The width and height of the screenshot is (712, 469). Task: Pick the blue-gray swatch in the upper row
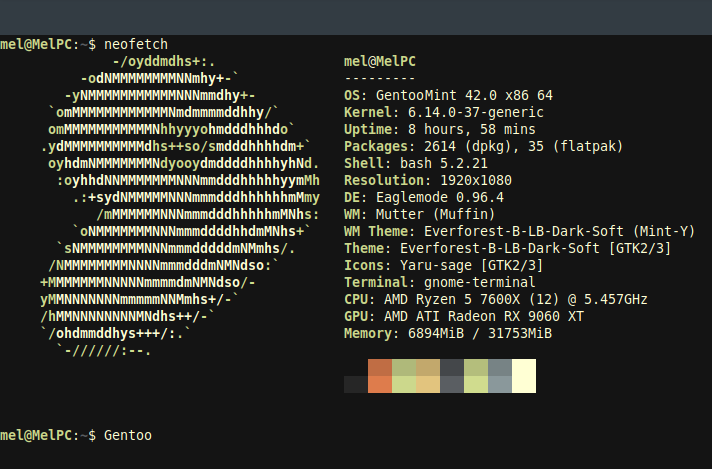[500, 367]
